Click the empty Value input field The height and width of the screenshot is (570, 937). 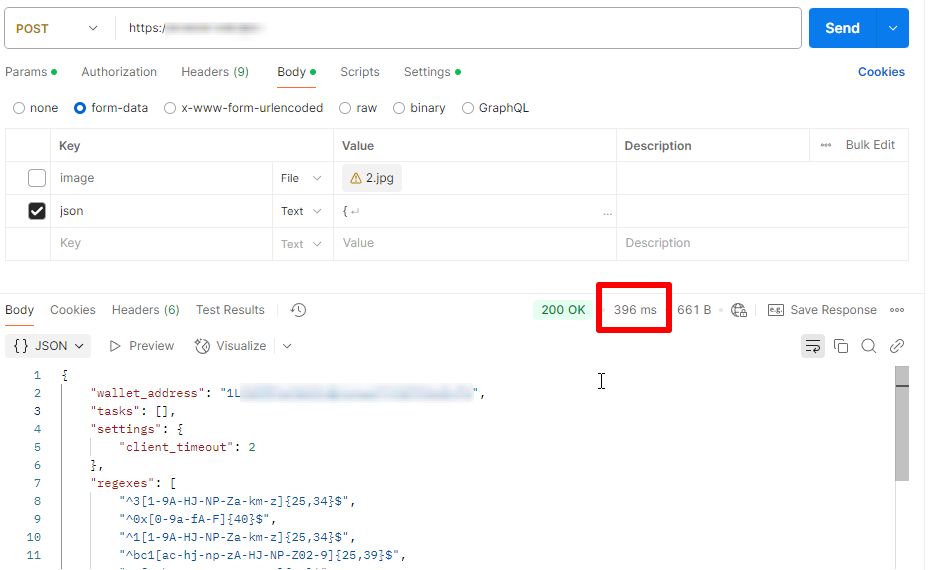[474, 243]
